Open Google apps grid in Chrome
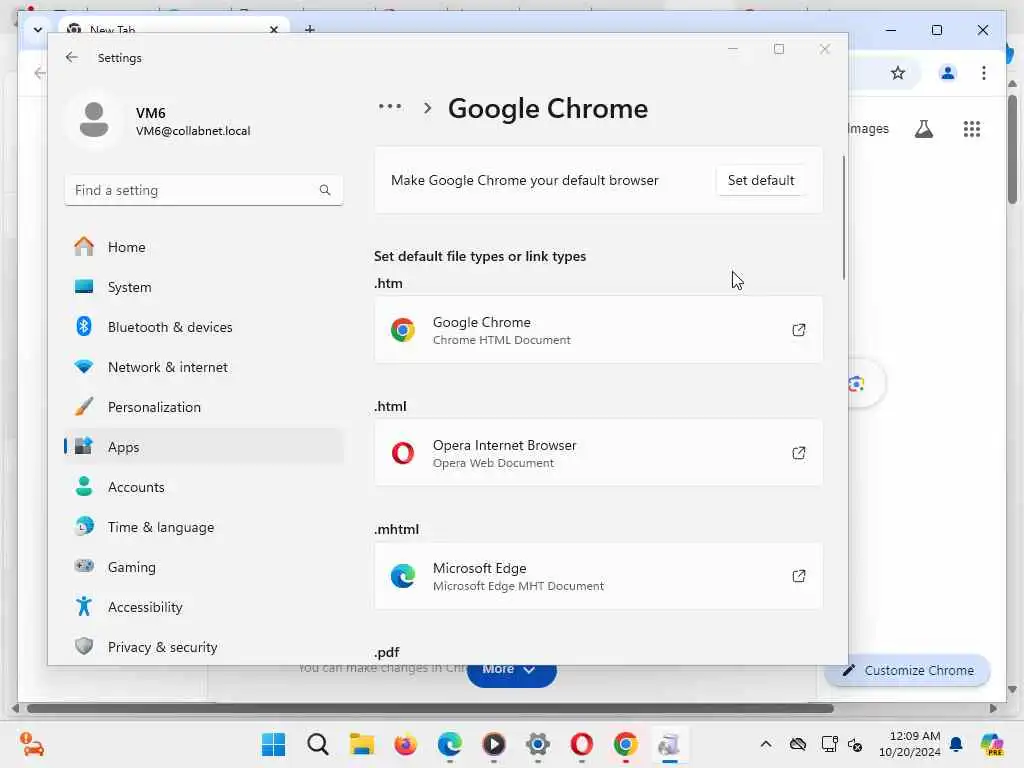Image resolution: width=1024 pixels, height=768 pixels. click(972, 129)
